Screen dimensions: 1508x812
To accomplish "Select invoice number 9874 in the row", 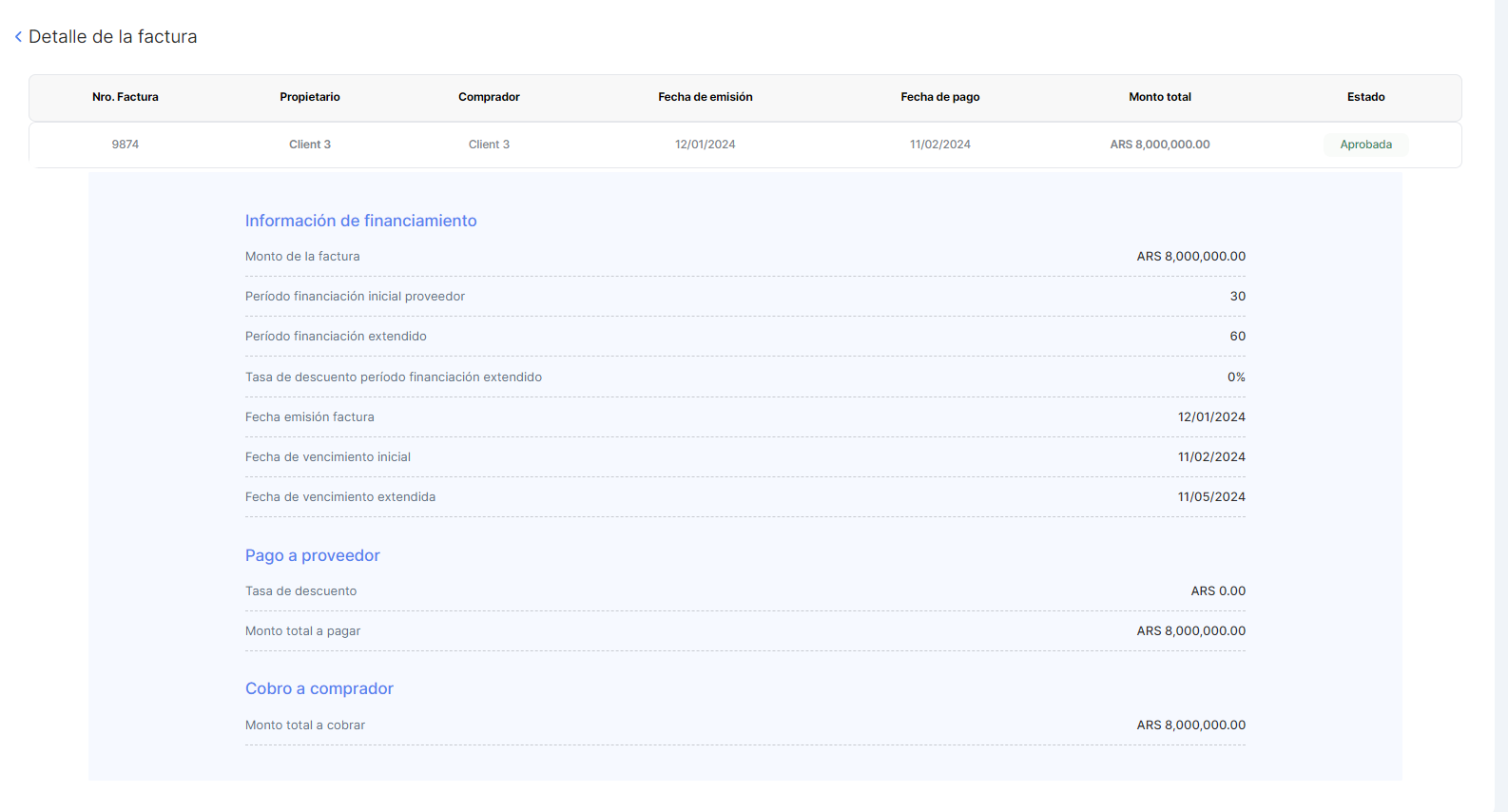I will [126, 145].
